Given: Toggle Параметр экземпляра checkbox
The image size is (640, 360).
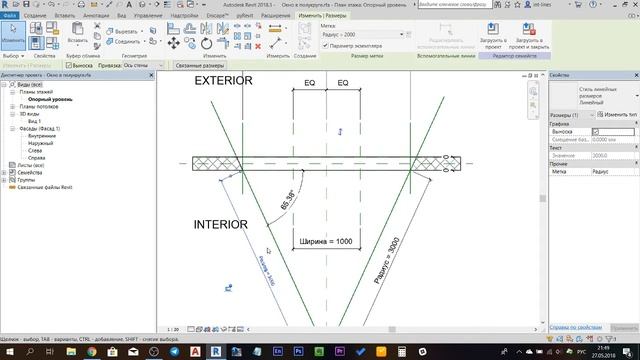Looking at the screenshot, I should (325, 46).
